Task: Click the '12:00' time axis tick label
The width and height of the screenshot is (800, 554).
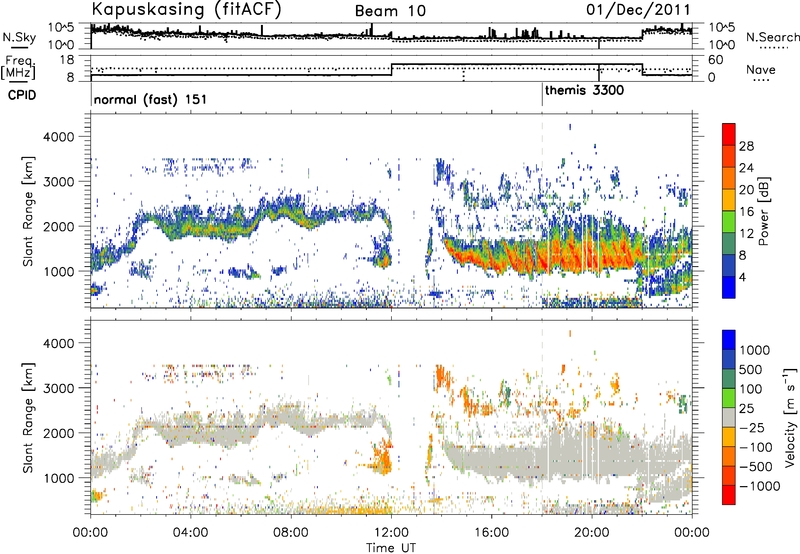Action: tap(391, 533)
